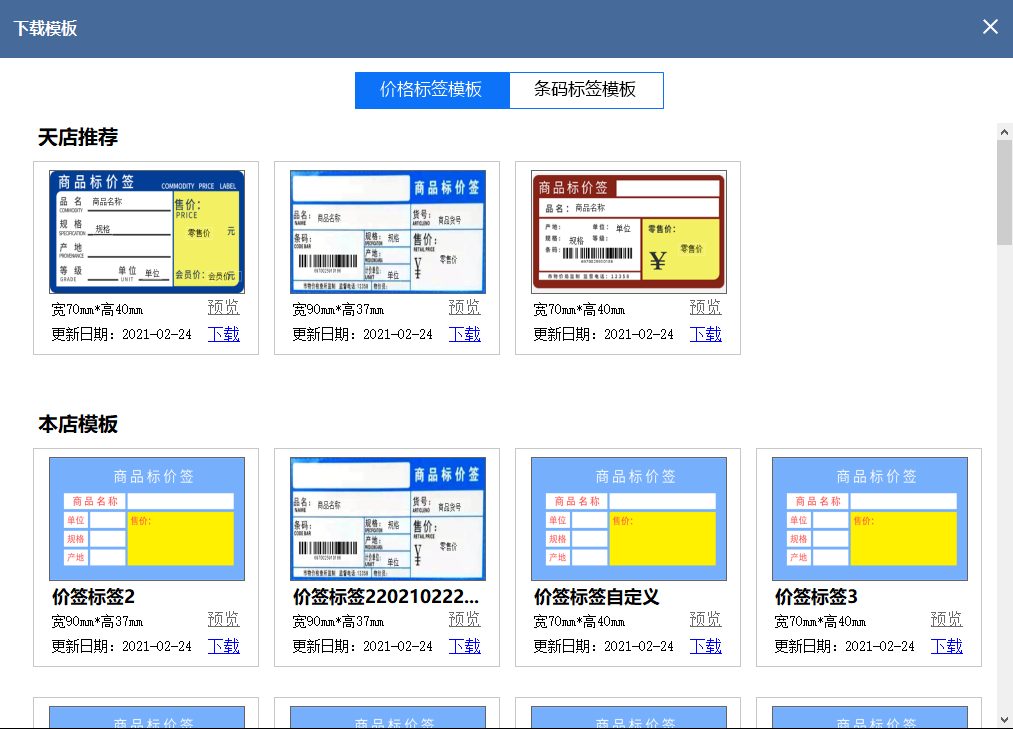Select the 价格标签模板 tab

click(x=432, y=90)
